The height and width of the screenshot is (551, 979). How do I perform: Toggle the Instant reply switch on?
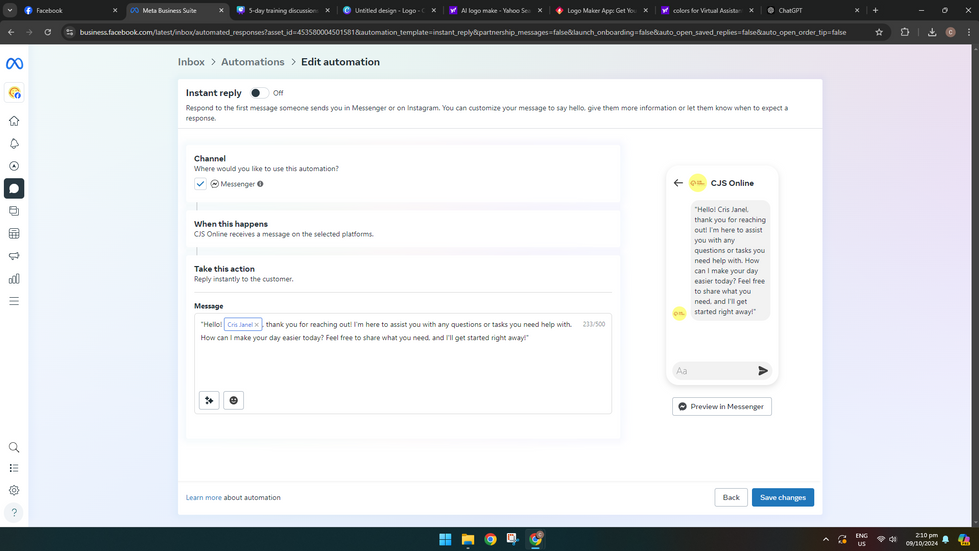(259, 93)
